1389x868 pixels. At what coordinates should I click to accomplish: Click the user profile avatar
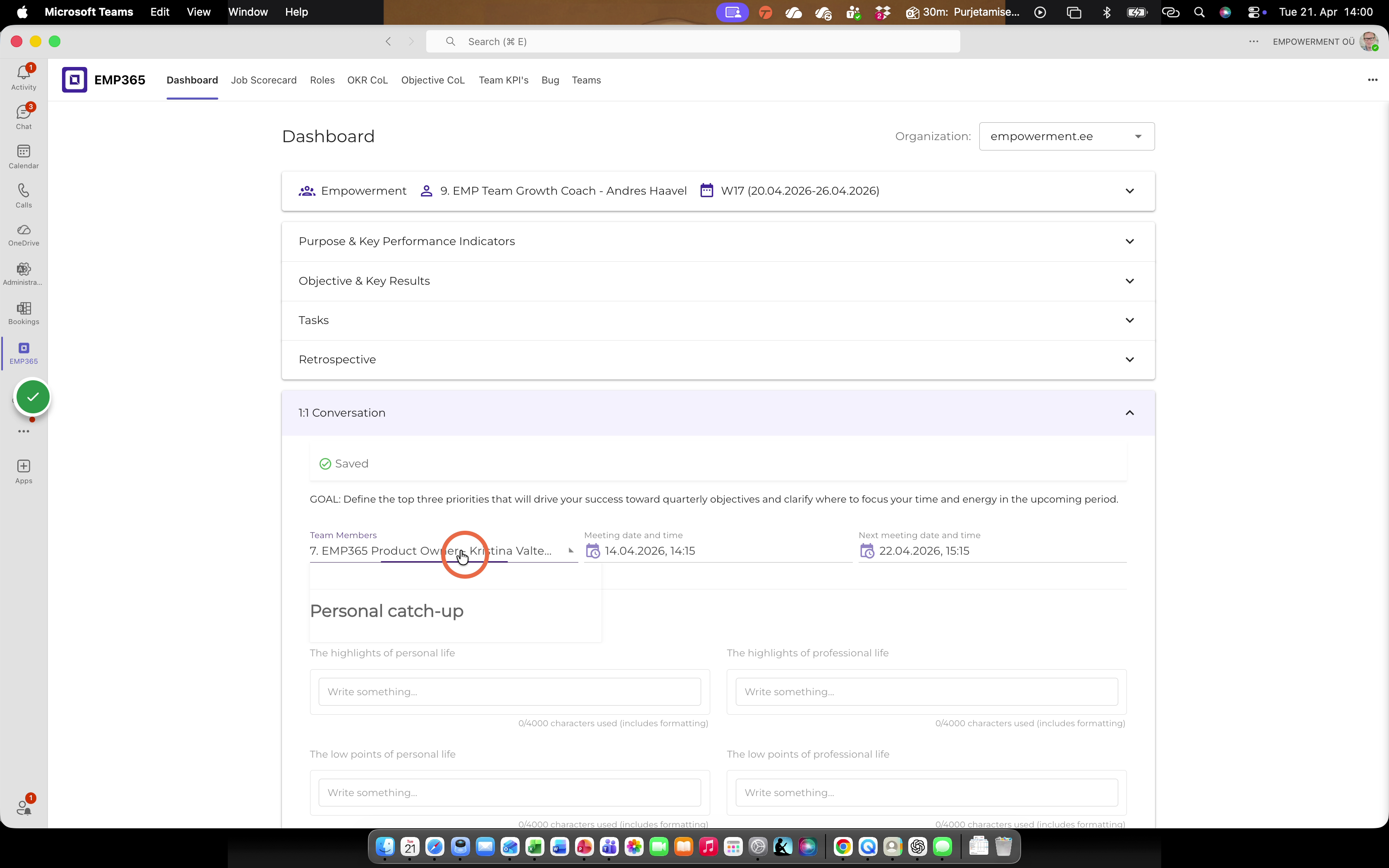[x=1369, y=41]
